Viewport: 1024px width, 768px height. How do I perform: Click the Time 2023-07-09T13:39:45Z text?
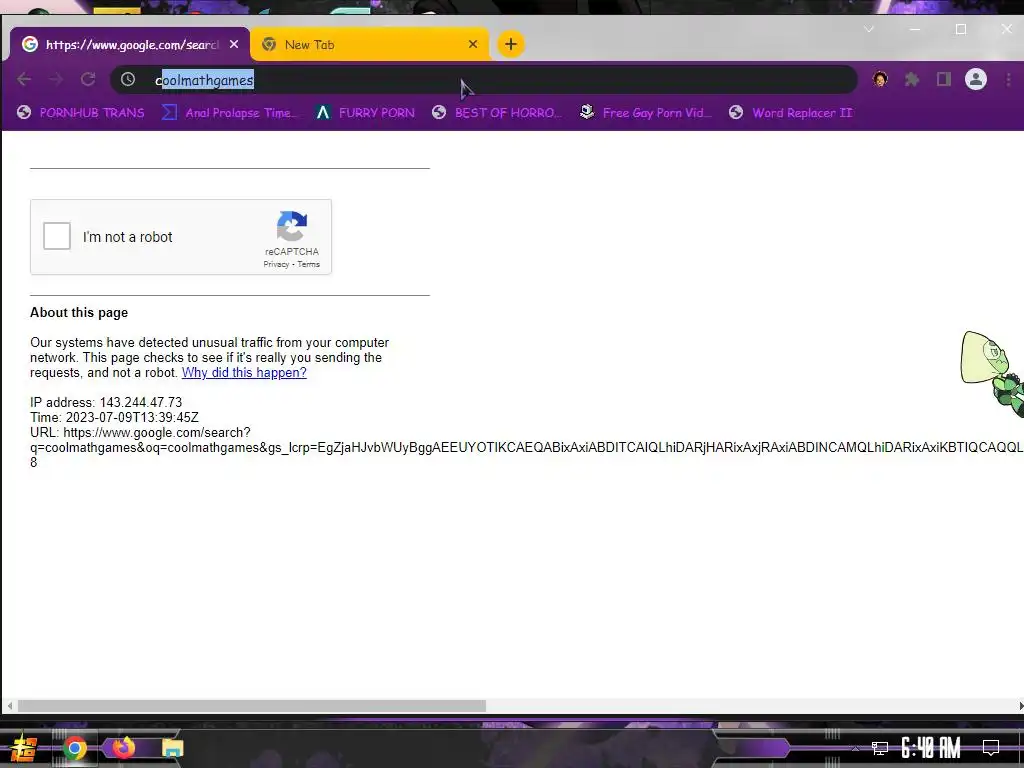click(114, 417)
